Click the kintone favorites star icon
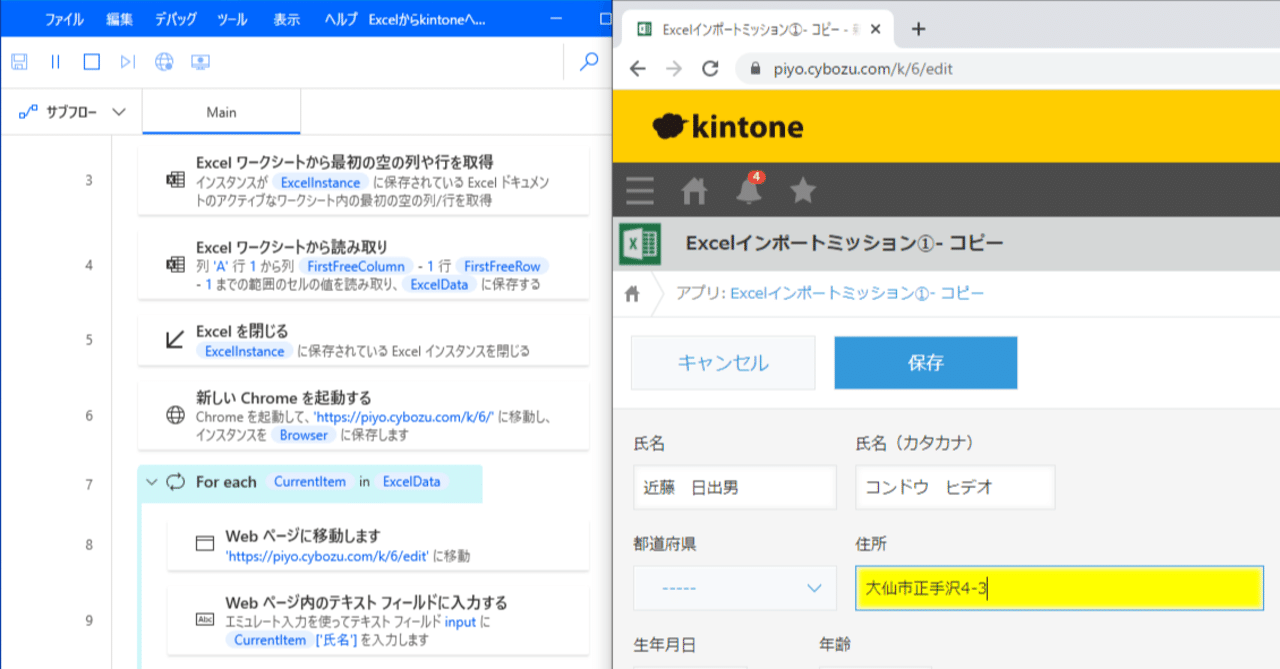Image resolution: width=1280 pixels, height=669 pixels. 803,191
